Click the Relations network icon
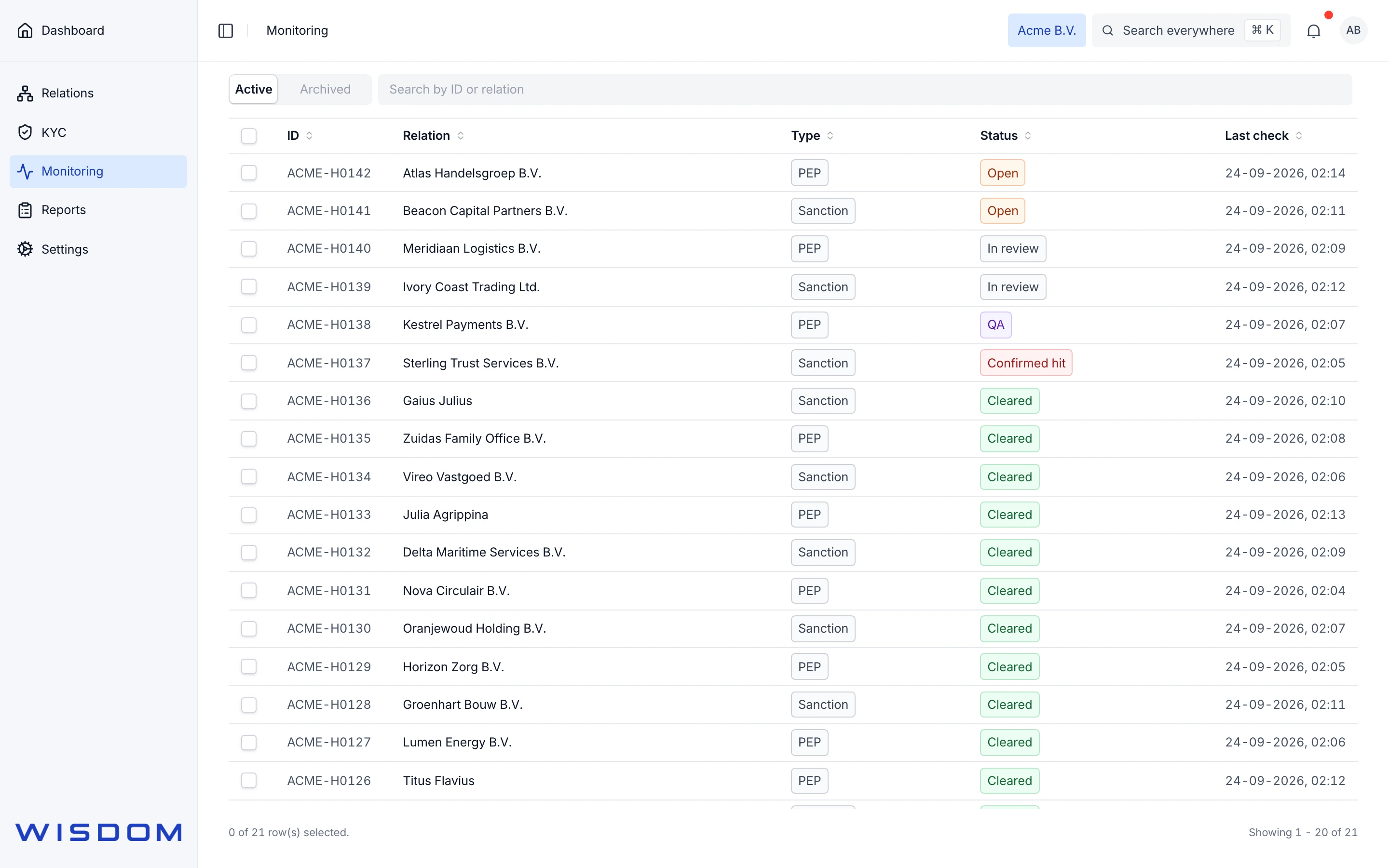1389x868 pixels. click(25, 93)
